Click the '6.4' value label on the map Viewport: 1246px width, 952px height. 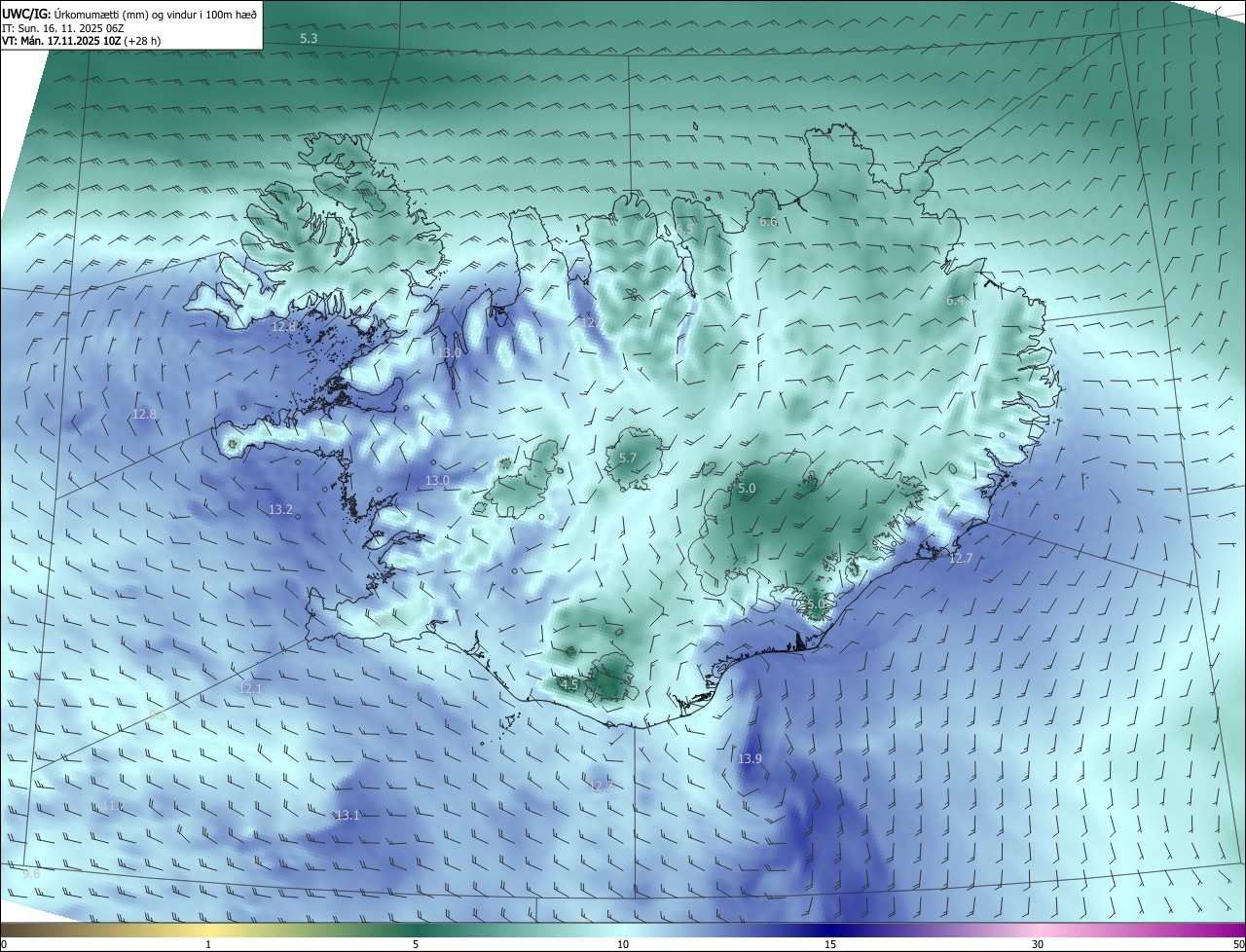pos(956,301)
